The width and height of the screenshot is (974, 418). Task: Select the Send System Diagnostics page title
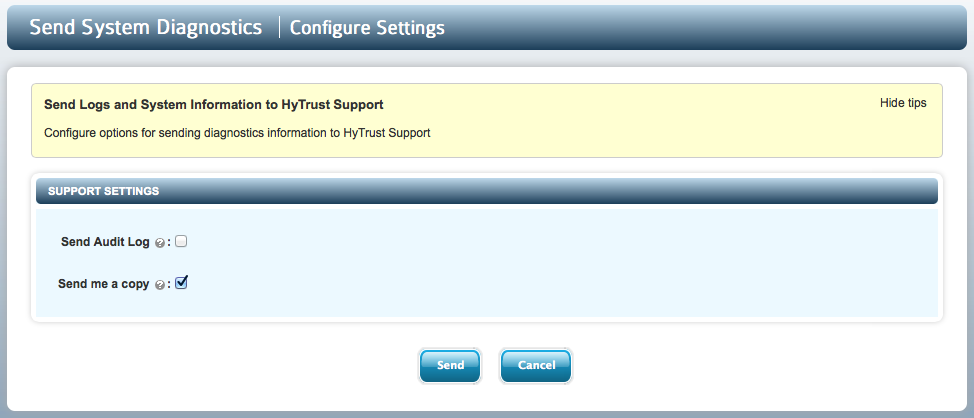[x=145, y=27]
